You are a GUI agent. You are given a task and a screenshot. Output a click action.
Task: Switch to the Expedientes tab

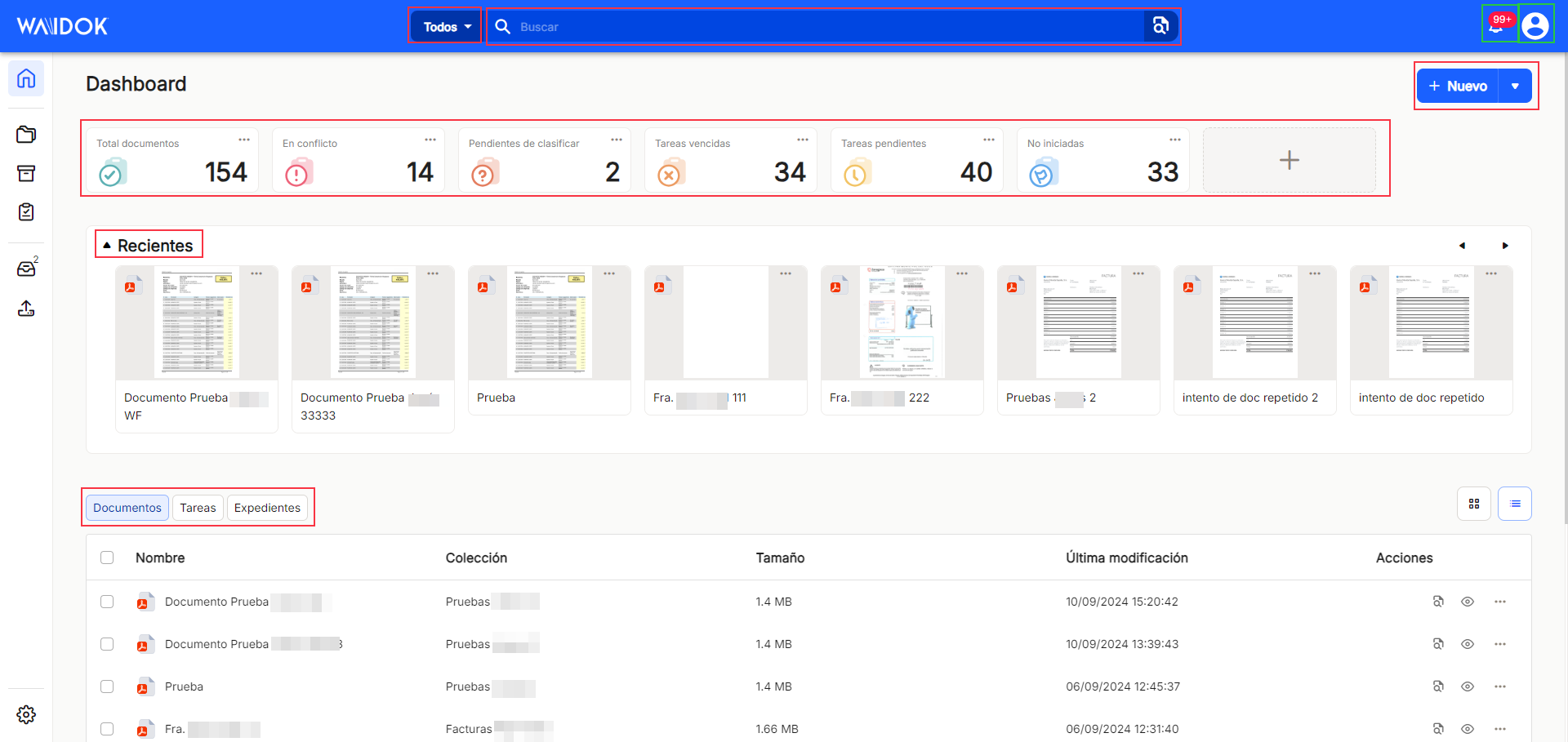(x=267, y=508)
